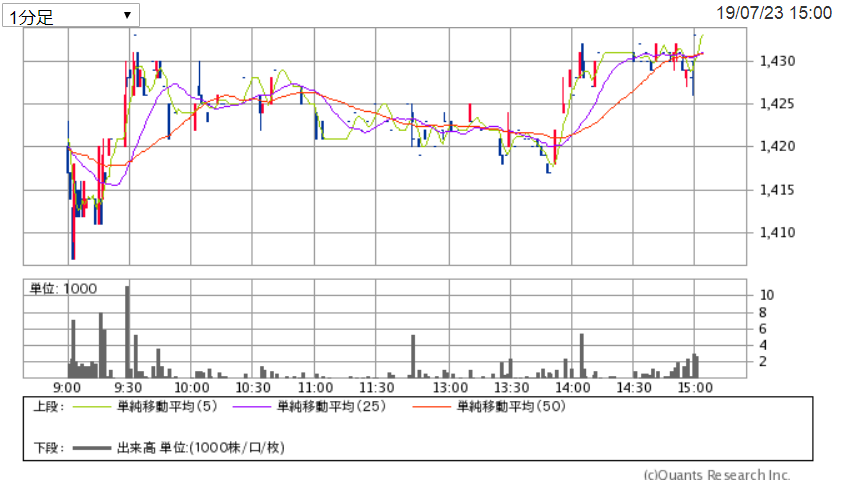Image resolution: width=853 pixels, height=489 pixels.
Task: Click the 単位: 1000 volume unit label
Action: (x=63, y=289)
